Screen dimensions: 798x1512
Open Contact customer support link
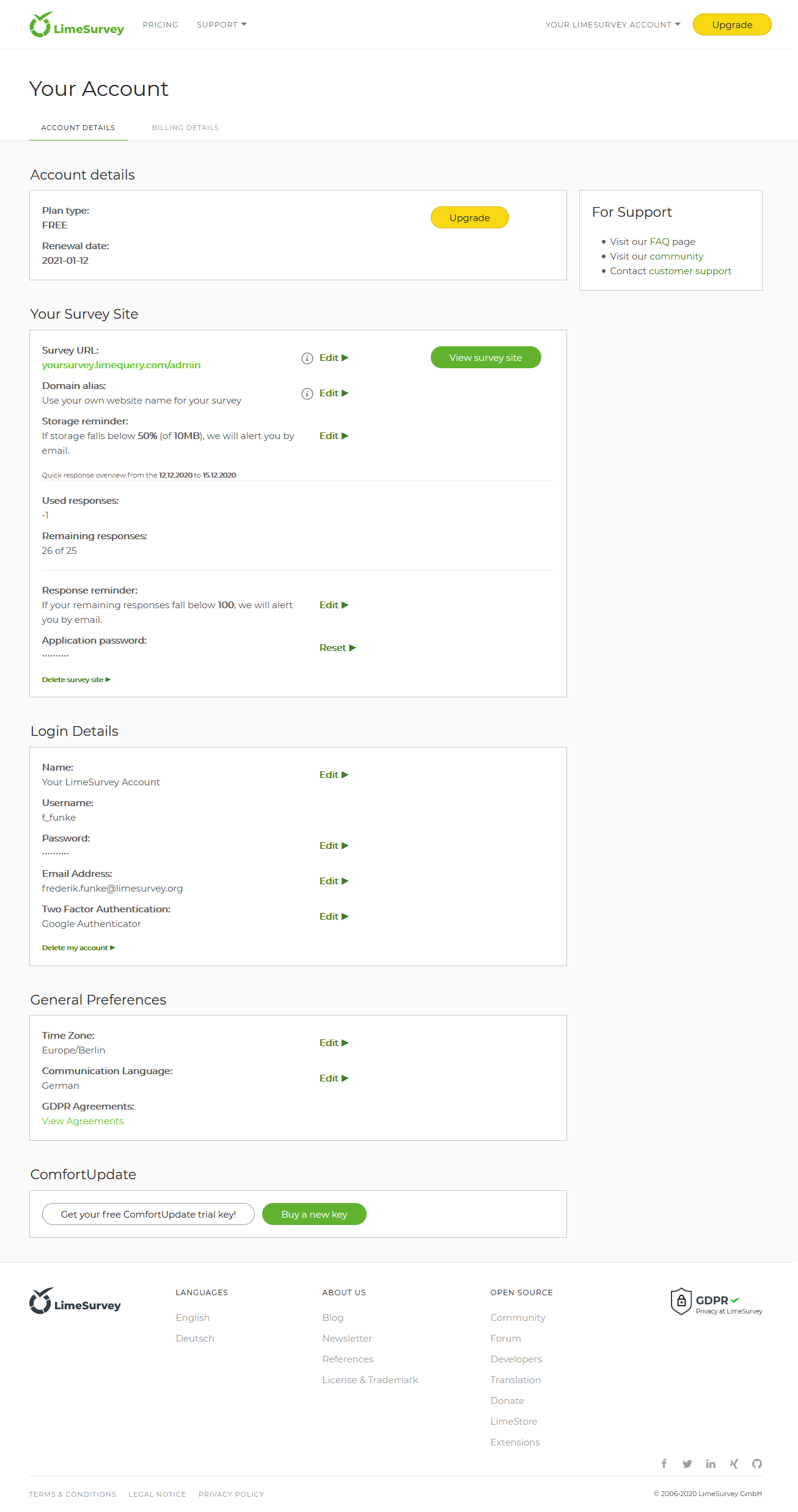(x=670, y=271)
